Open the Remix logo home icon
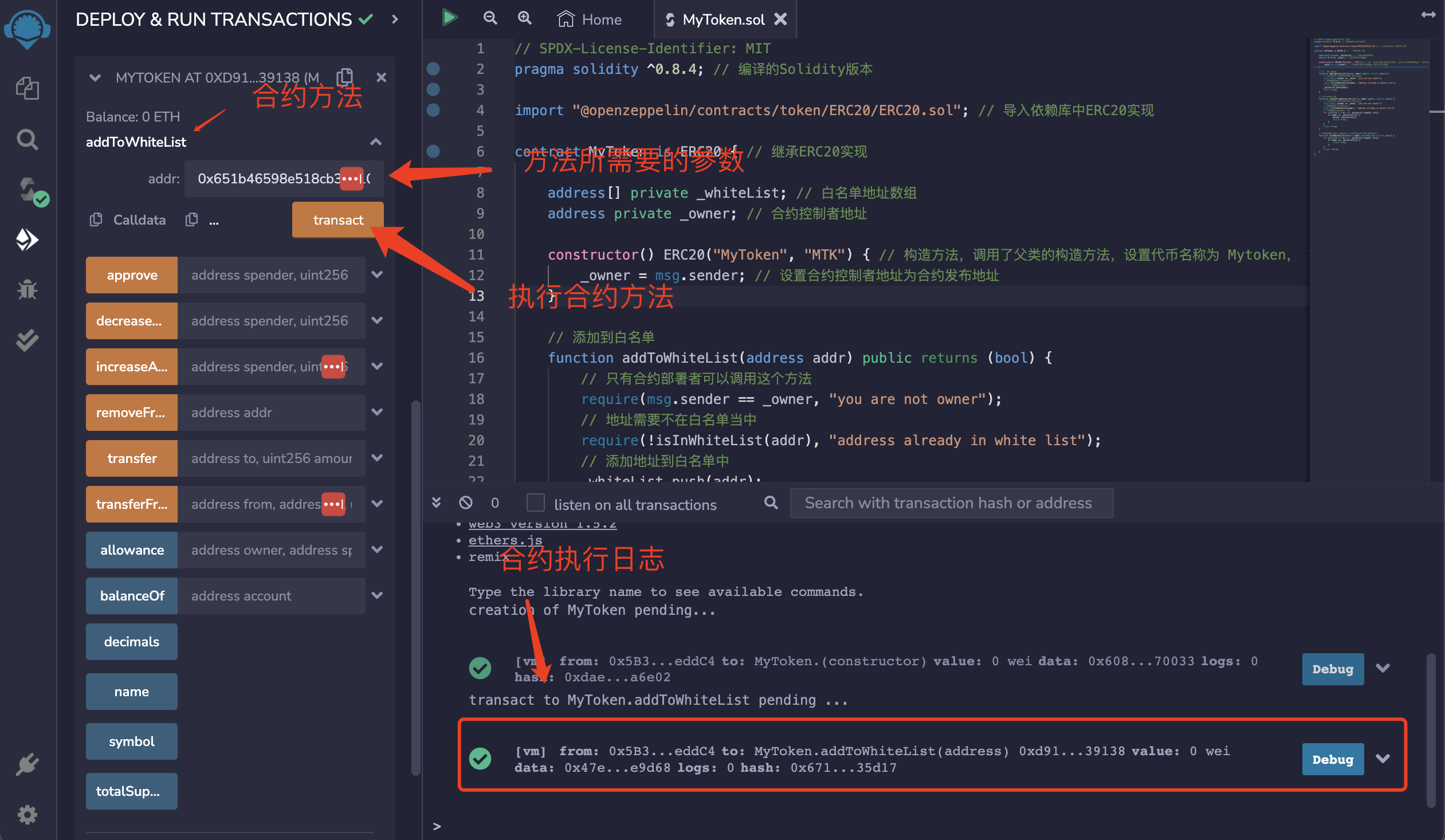 (27, 29)
